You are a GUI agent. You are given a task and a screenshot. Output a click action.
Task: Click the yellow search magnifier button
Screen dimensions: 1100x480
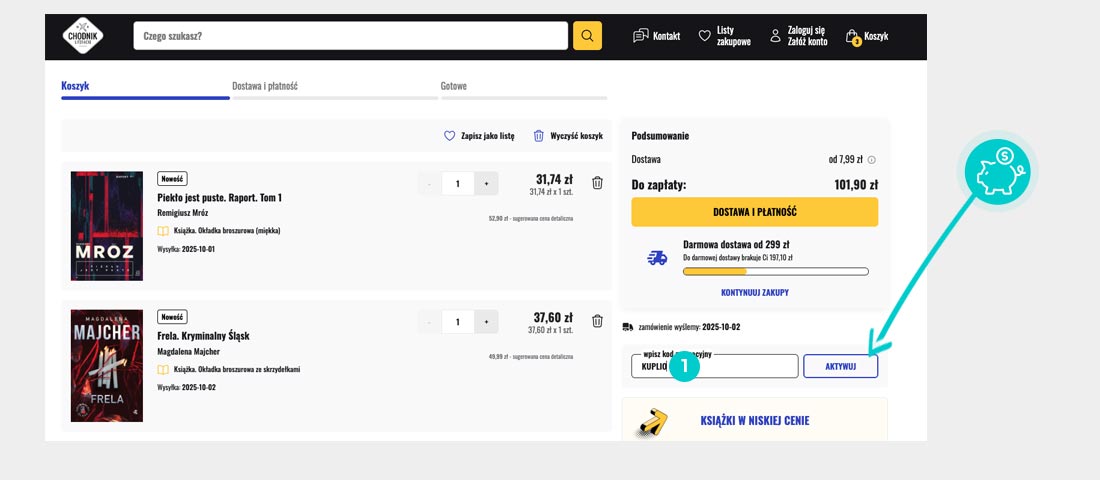587,36
